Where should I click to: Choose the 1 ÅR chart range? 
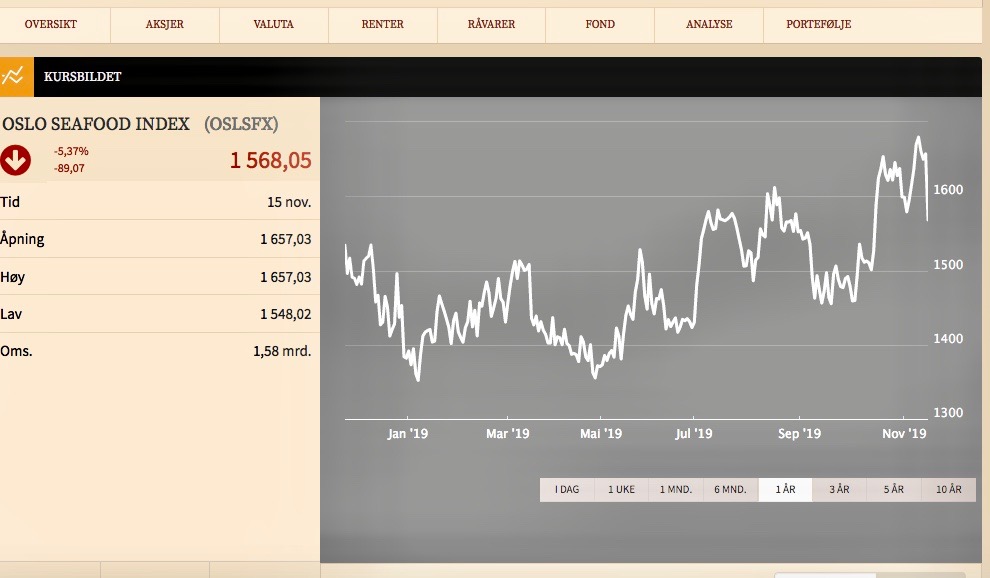pyautogui.click(x=785, y=490)
